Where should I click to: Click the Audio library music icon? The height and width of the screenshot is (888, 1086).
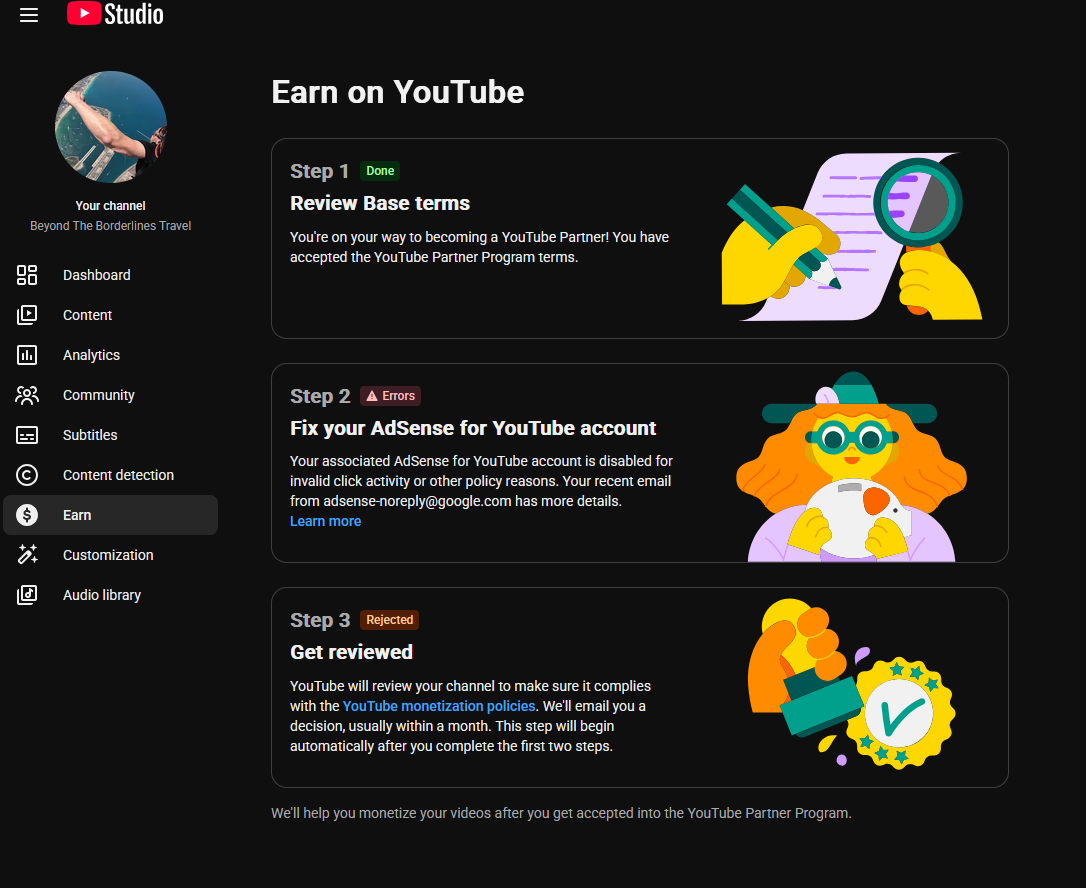coord(27,595)
